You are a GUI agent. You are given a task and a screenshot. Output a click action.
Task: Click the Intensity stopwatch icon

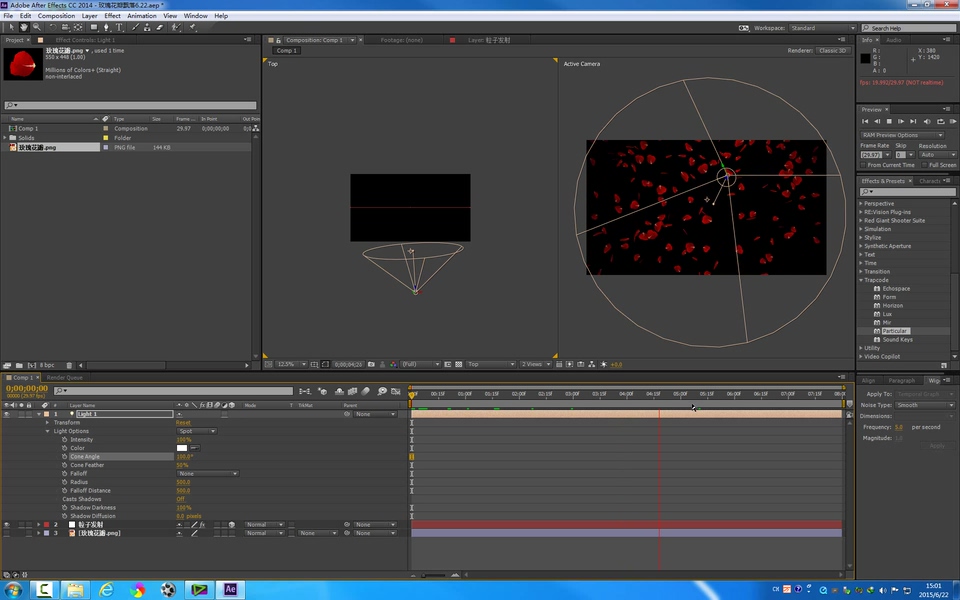pyautogui.click(x=64, y=440)
